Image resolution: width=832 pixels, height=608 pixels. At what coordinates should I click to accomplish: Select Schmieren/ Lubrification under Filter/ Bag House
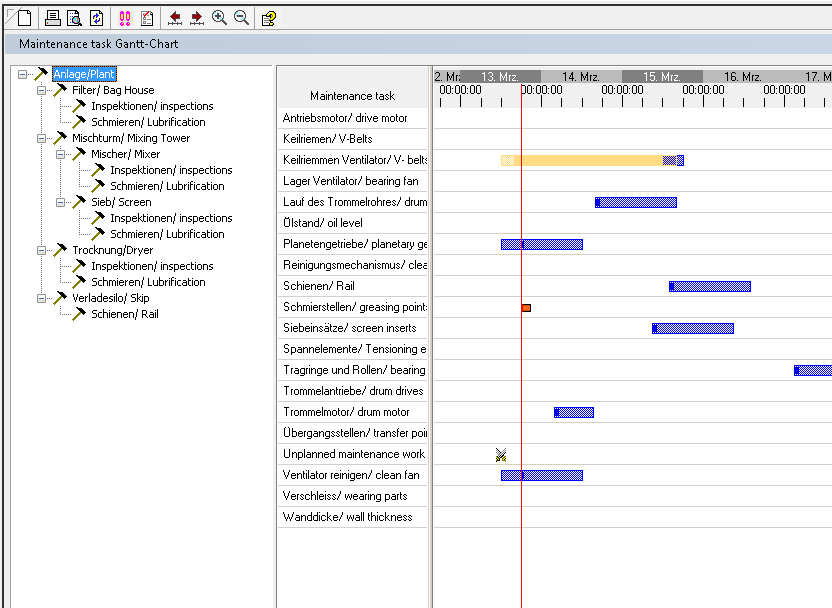coord(148,122)
